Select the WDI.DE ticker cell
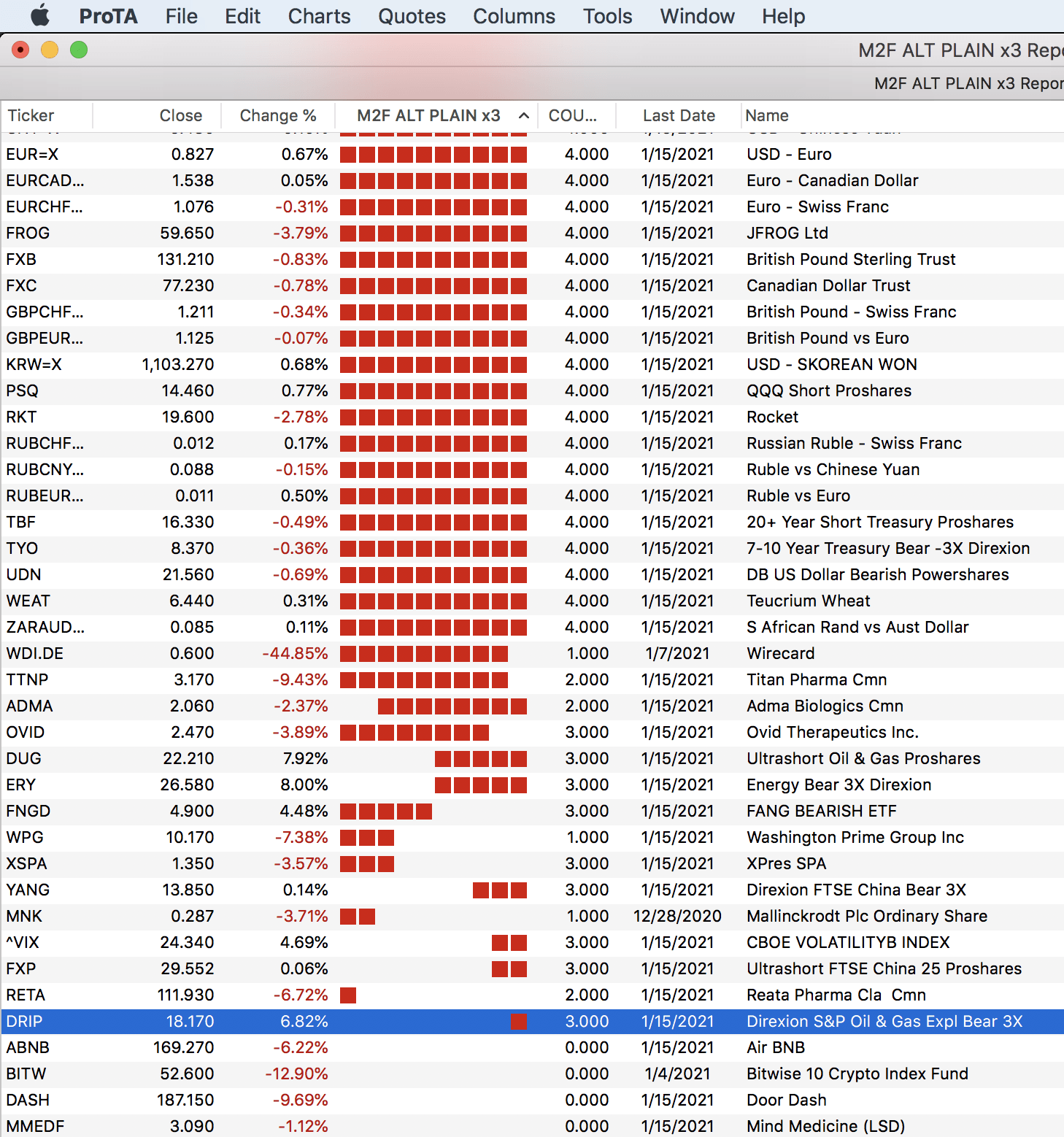This screenshot has width=1064, height=1137. tap(34, 653)
